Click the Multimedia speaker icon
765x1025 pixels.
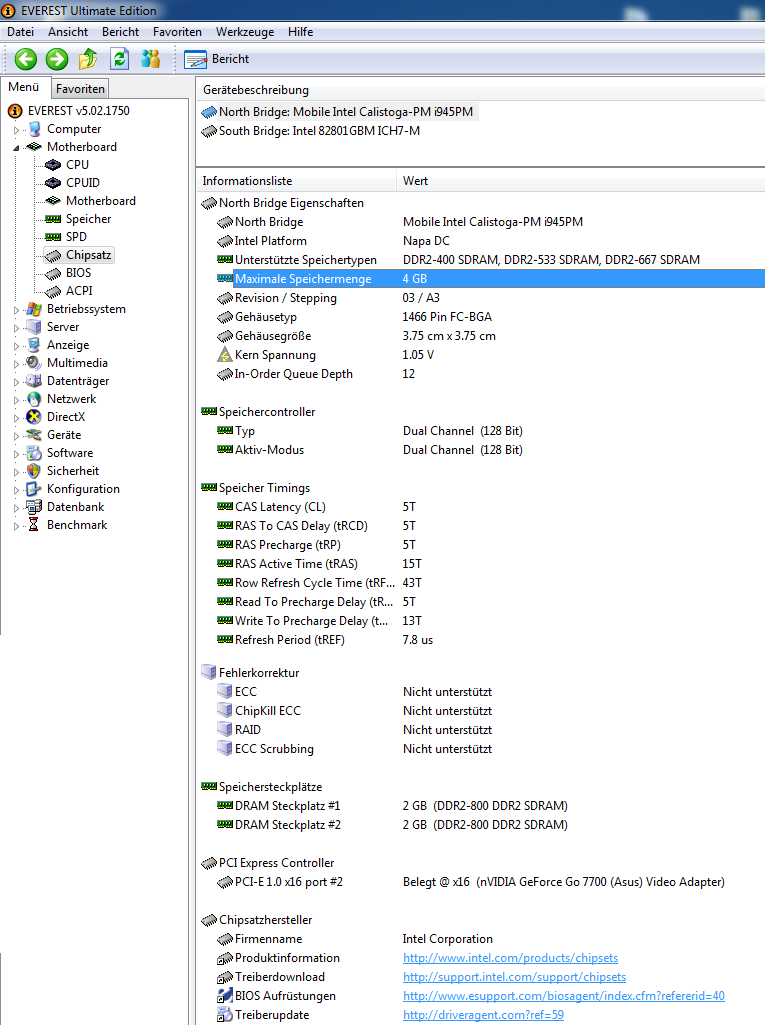pos(34,363)
